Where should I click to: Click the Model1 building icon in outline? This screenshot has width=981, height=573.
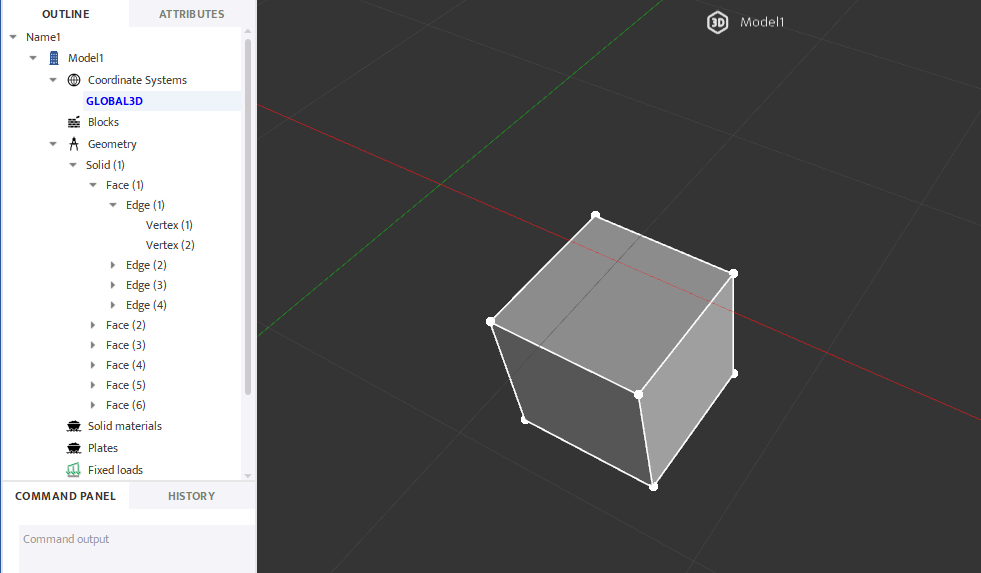point(54,58)
